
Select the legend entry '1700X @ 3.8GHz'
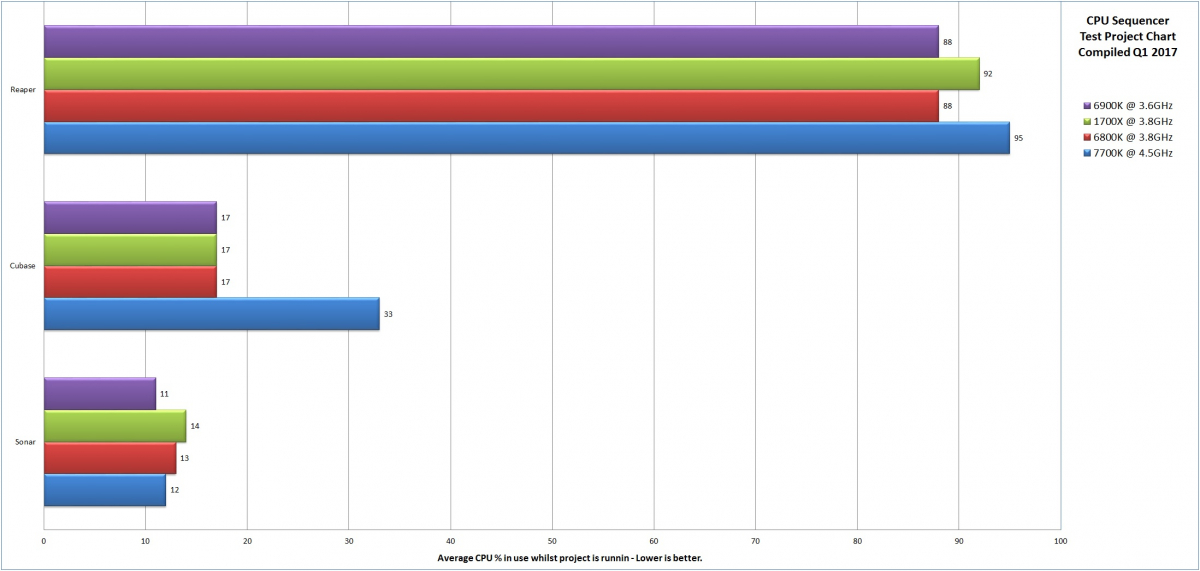pyautogui.click(x=1132, y=121)
